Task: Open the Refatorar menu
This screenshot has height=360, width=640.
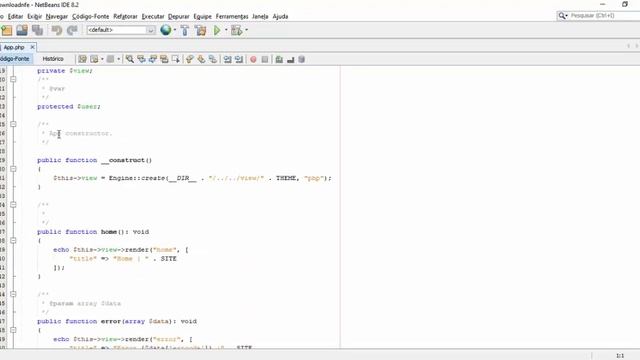Action: coord(125,16)
